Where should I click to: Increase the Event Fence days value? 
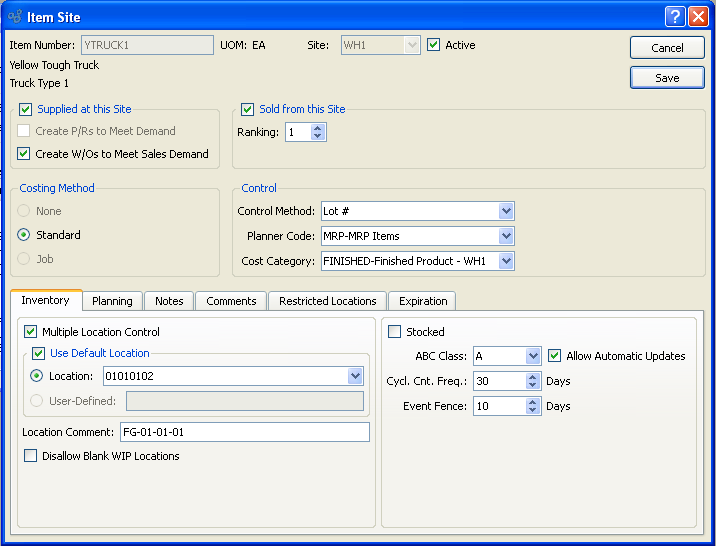click(533, 401)
